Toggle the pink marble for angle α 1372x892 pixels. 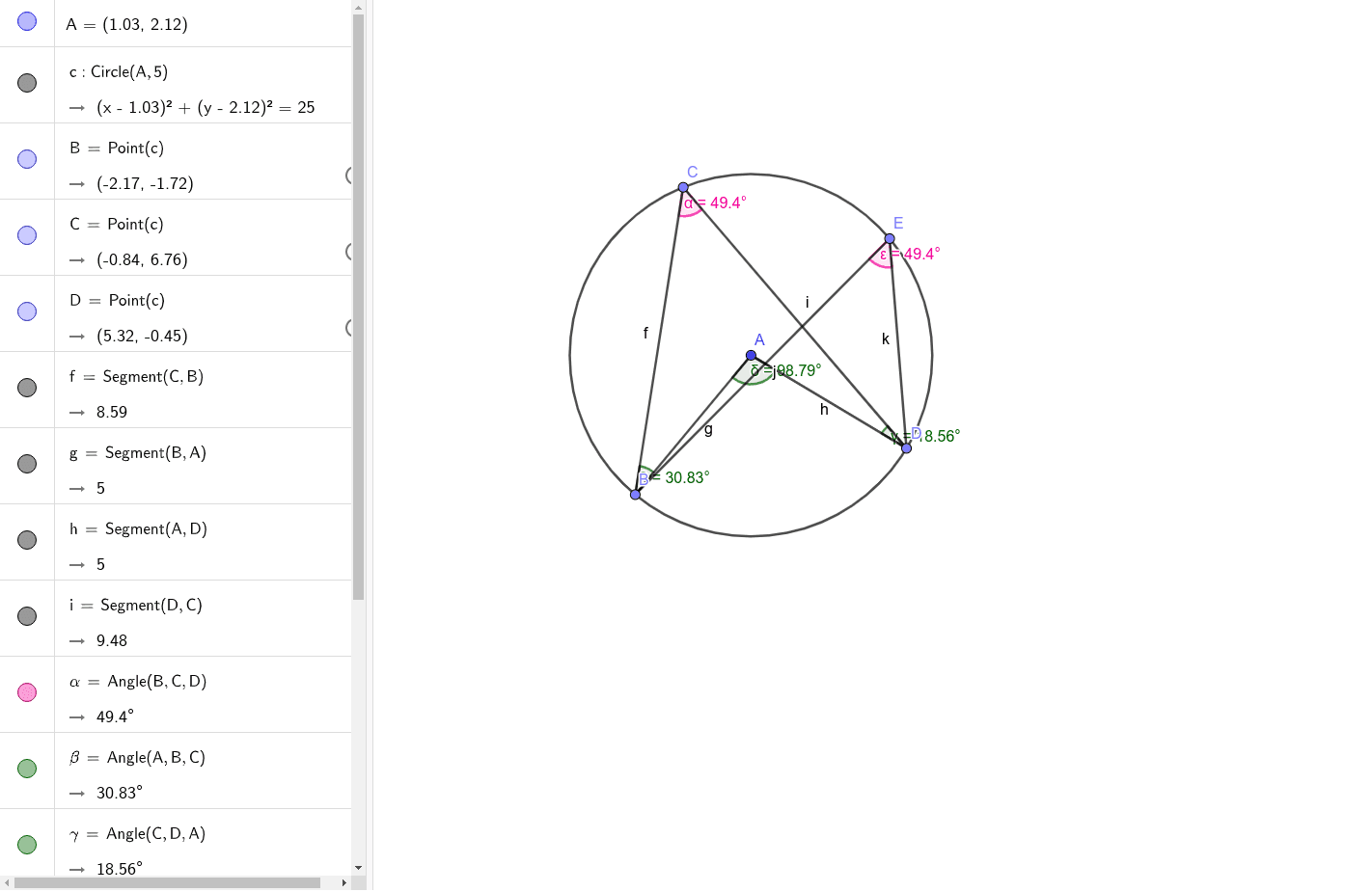26,692
